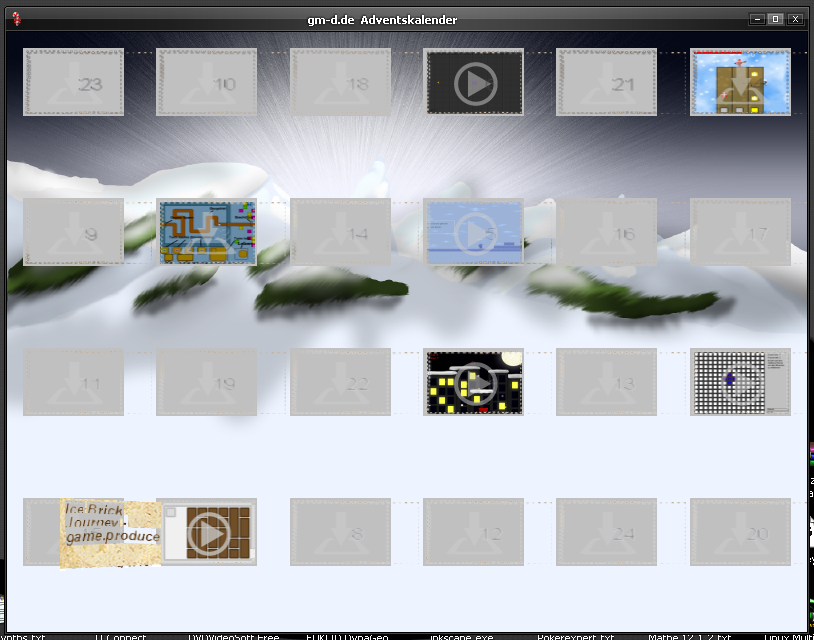Start the brown brick game via play button
The height and width of the screenshot is (640, 814).
point(208,533)
